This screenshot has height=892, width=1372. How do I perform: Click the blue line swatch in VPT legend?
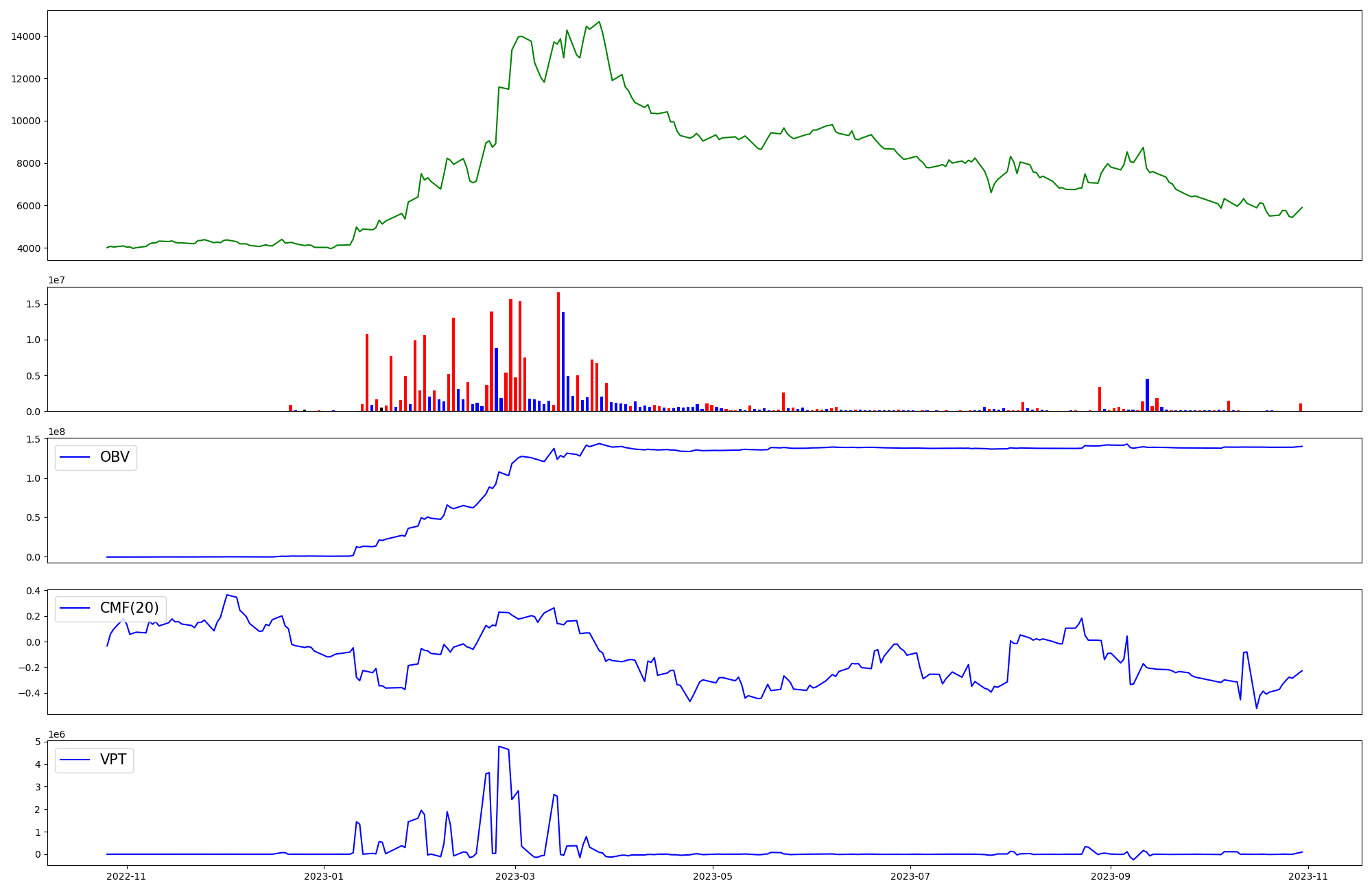(75, 760)
